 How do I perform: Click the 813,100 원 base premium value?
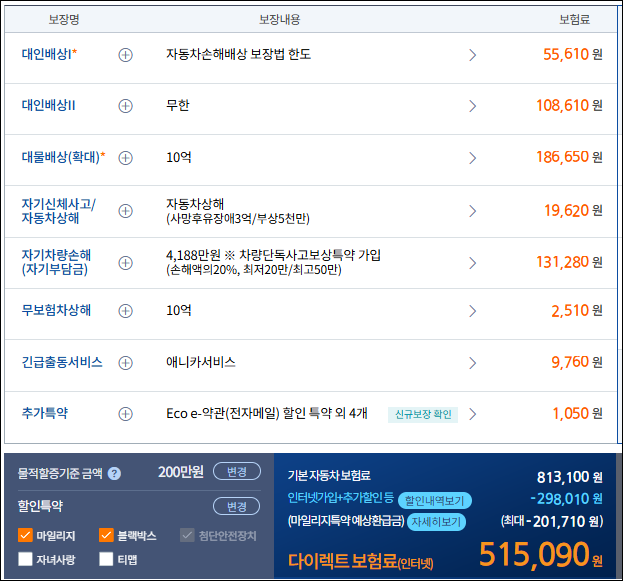pos(570,477)
